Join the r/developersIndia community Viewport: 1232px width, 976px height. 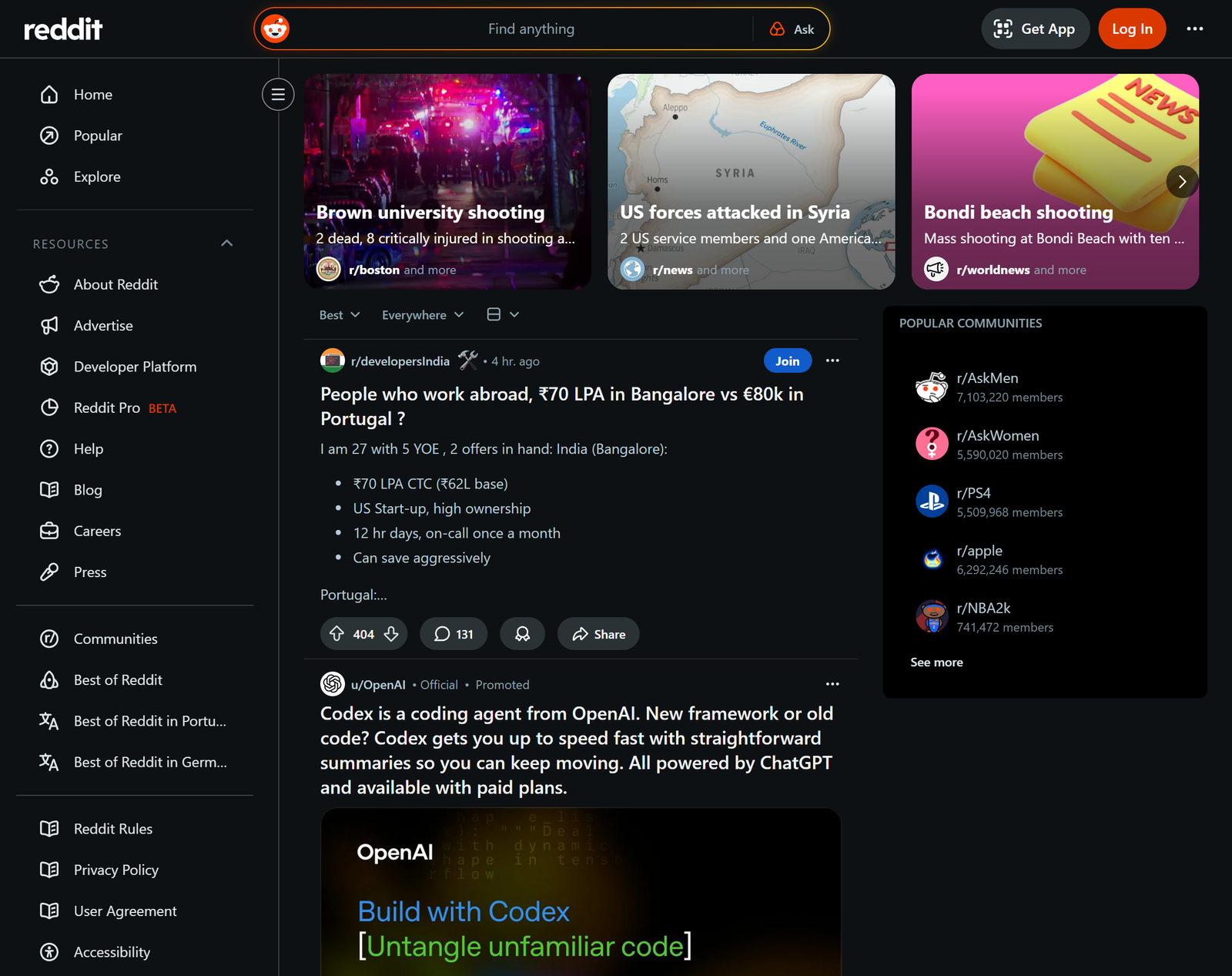(787, 361)
